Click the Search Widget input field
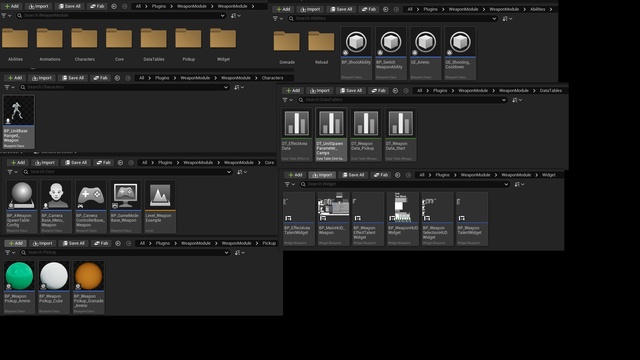The height and width of the screenshot is (360, 640). click(405, 184)
